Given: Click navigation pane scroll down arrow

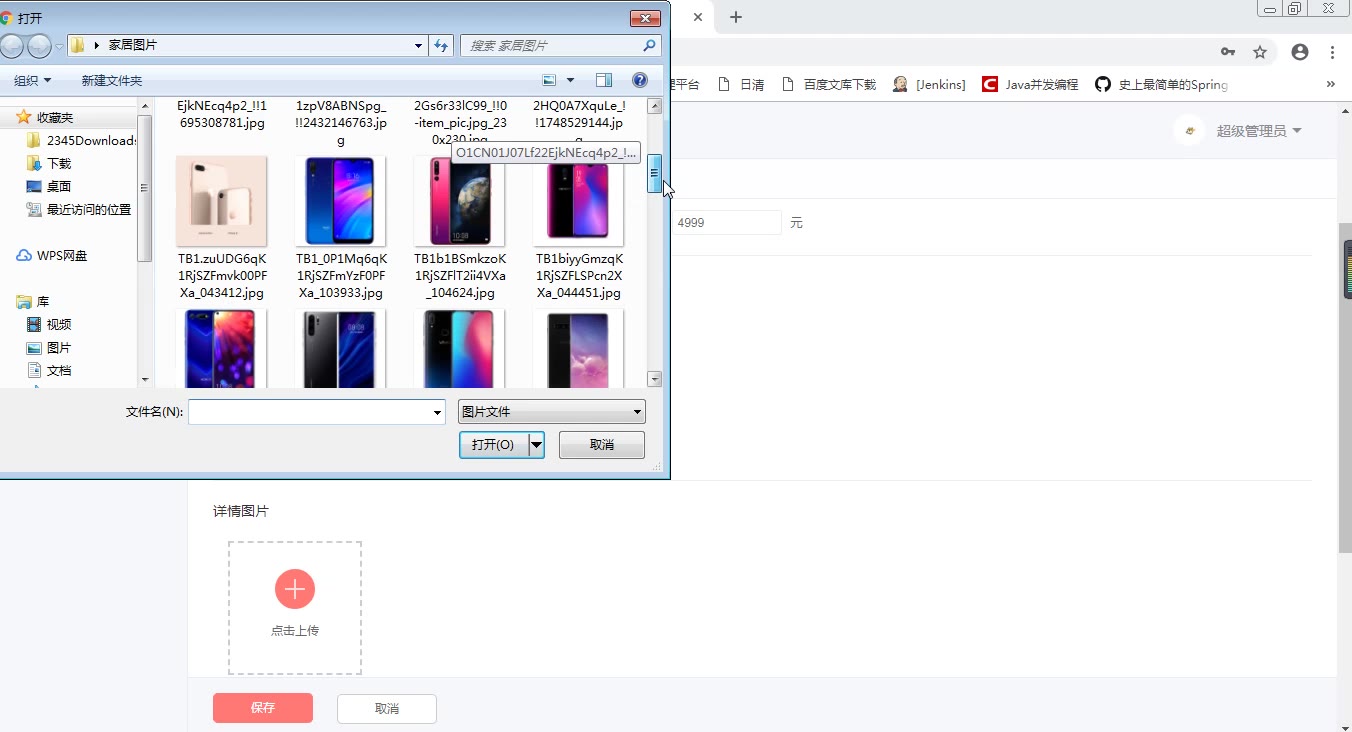Looking at the screenshot, I should [145, 379].
